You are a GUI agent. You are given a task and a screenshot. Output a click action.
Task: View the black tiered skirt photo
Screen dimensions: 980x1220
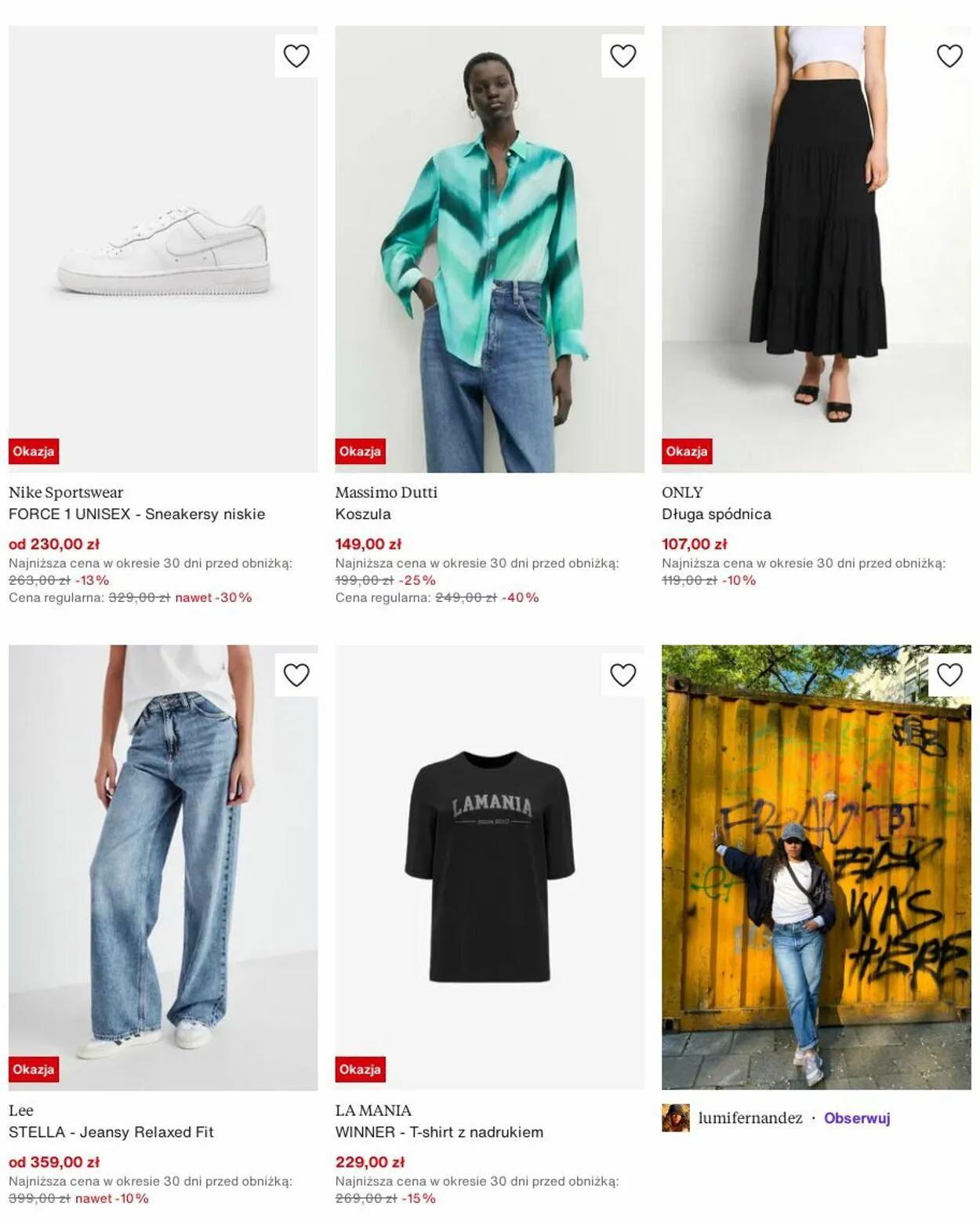click(x=816, y=249)
